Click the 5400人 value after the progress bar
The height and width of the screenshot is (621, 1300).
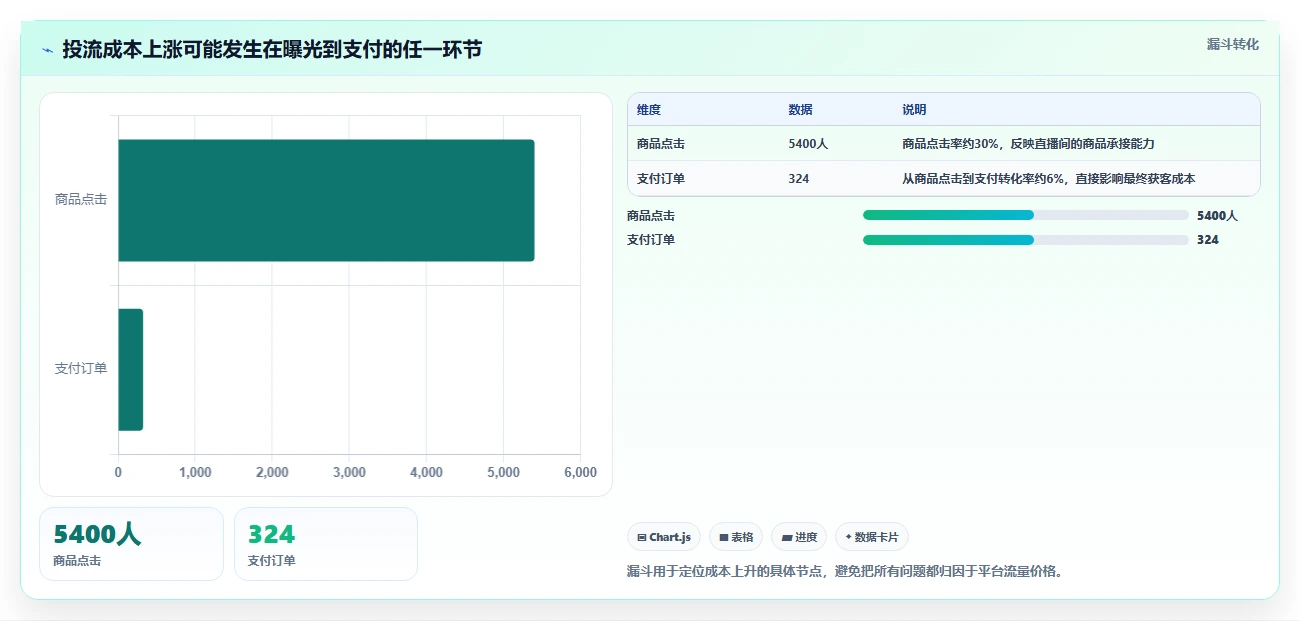click(1217, 216)
